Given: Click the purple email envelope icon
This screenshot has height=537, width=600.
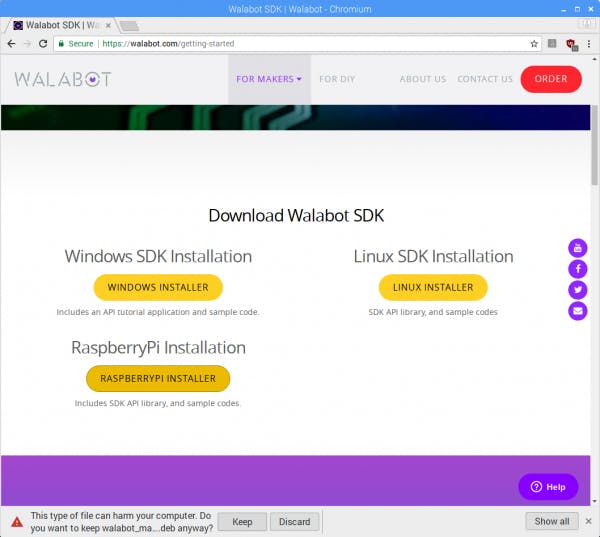Looking at the screenshot, I should tap(577, 311).
